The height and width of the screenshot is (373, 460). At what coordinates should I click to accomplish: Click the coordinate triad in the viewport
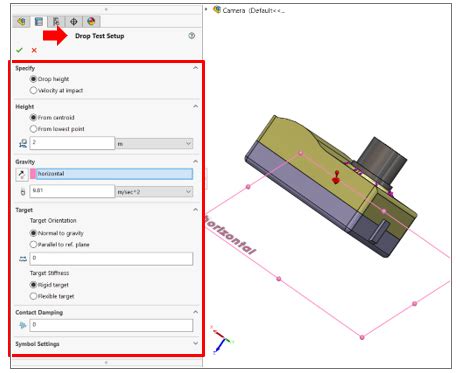coord(222,340)
